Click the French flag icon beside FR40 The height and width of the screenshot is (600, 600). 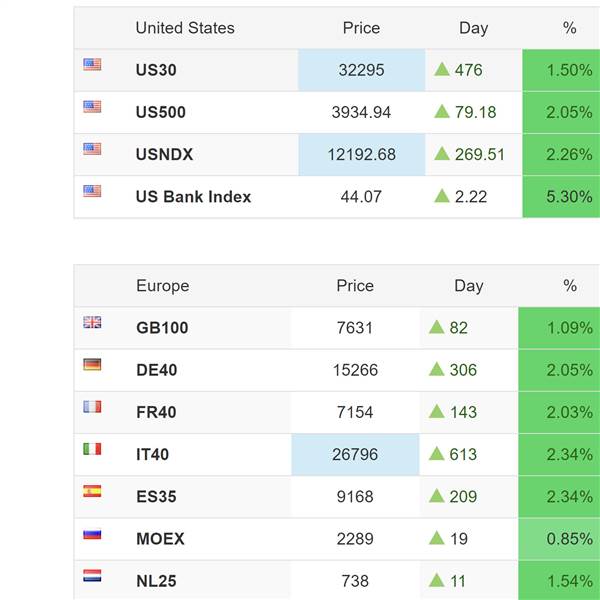(92, 406)
